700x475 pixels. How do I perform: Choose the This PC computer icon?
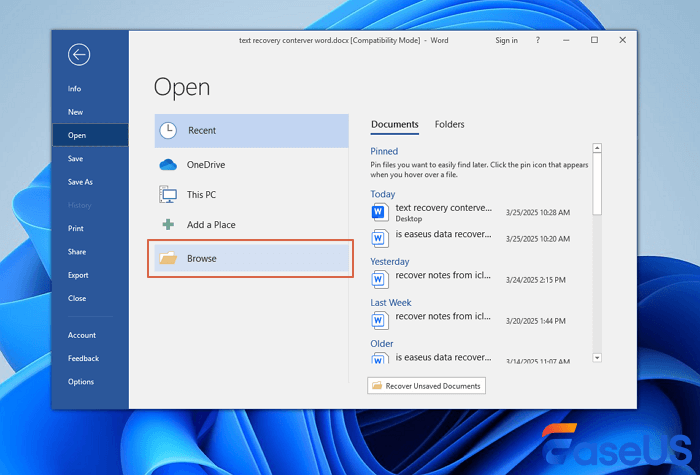tap(168, 194)
